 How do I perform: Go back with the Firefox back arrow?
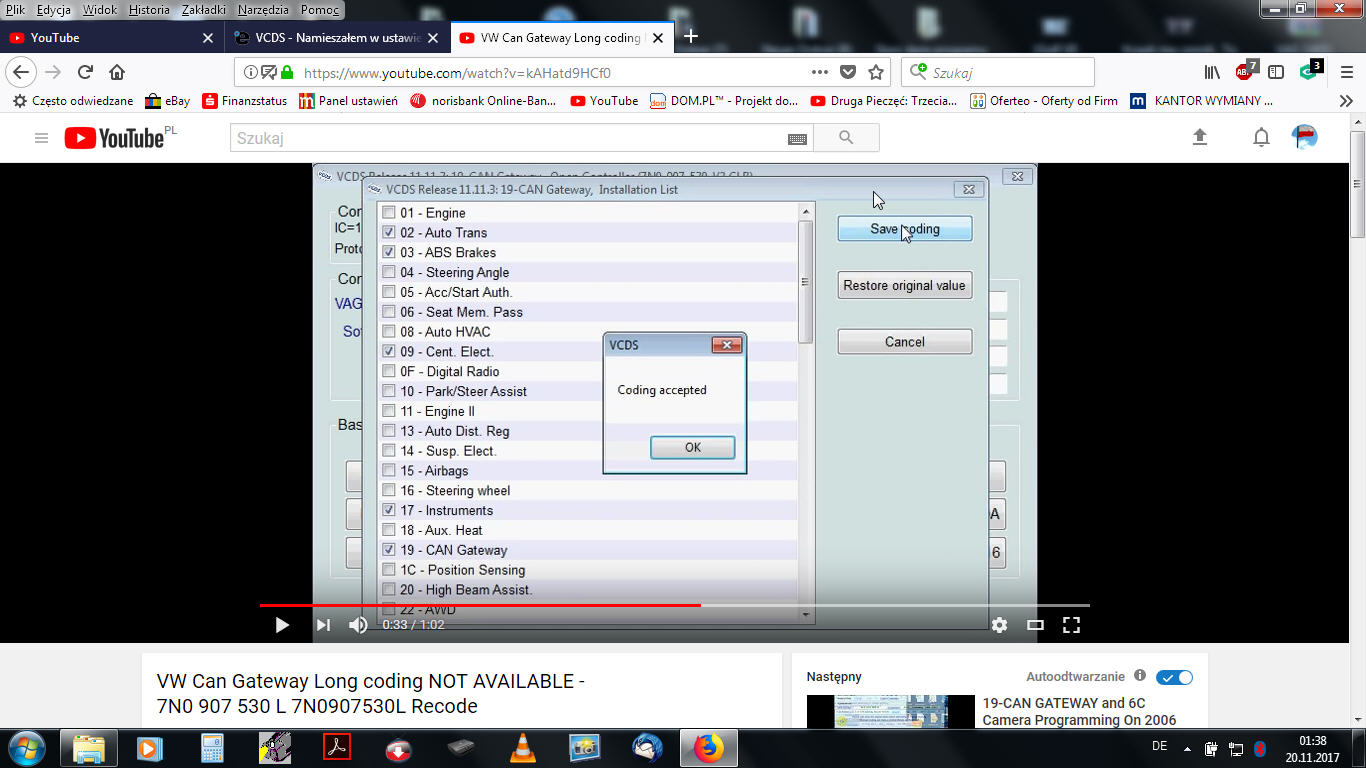coord(21,72)
